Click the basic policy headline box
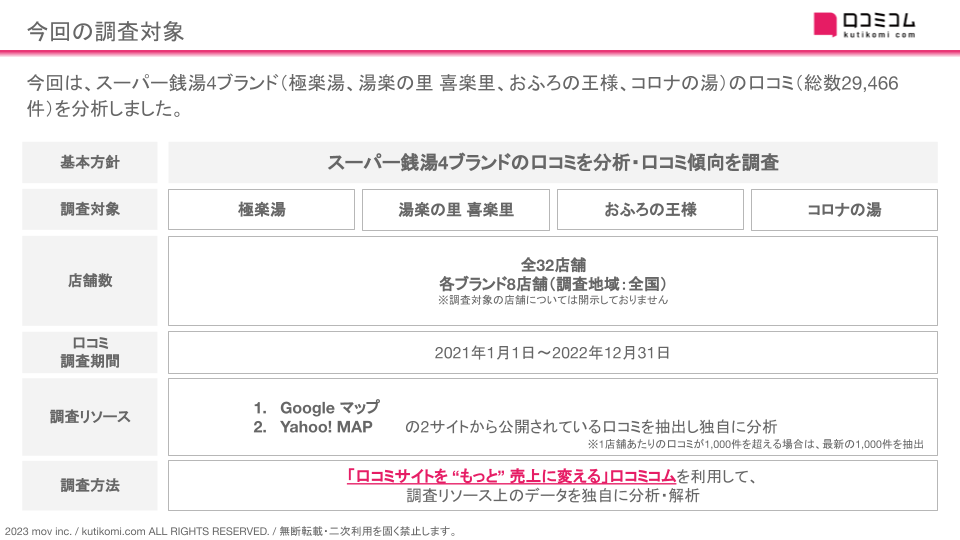This screenshot has width=960, height=540. (x=552, y=163)
